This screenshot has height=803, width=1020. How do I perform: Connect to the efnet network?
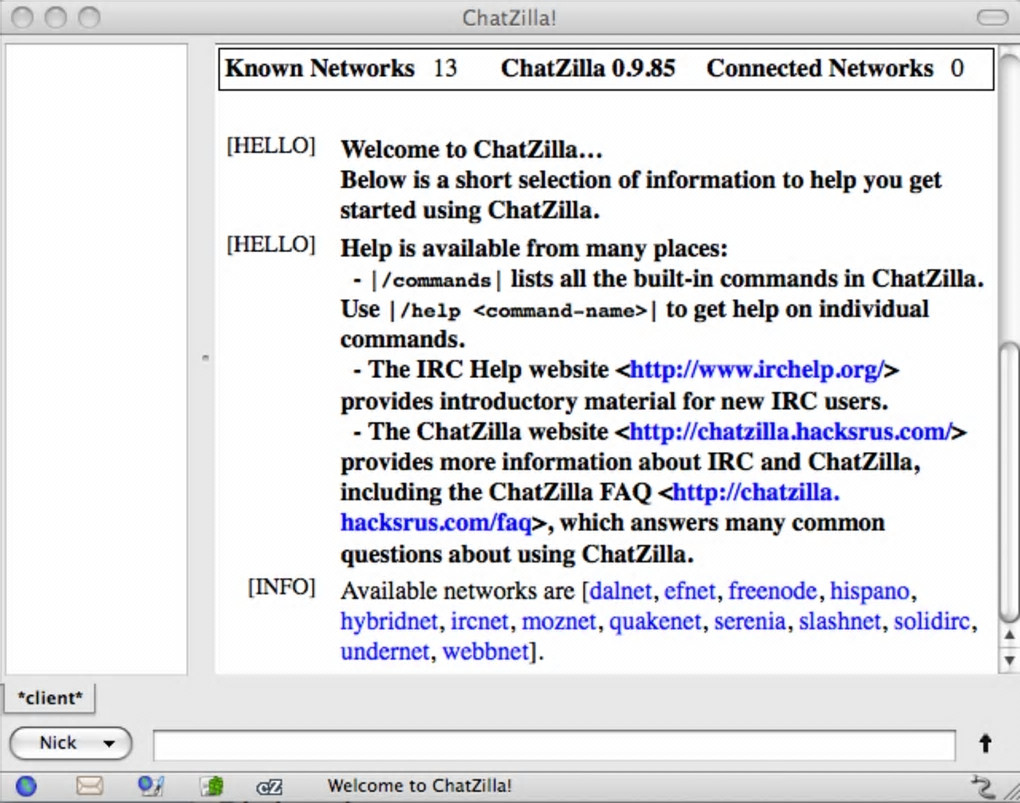click(x=690, y=591)
